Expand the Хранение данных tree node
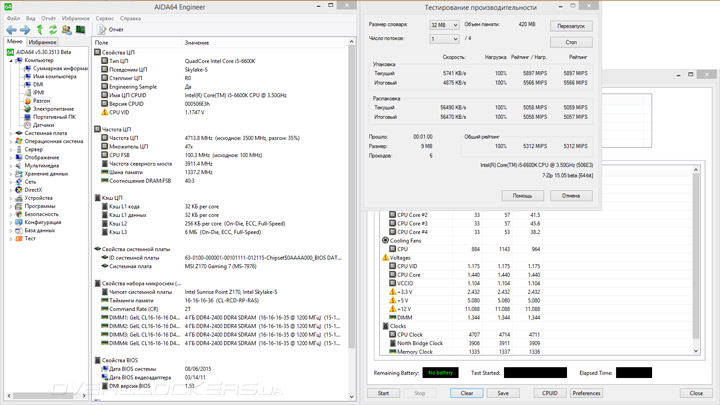The height and width of the screenshot is (405, 720). tap(11, 174)
